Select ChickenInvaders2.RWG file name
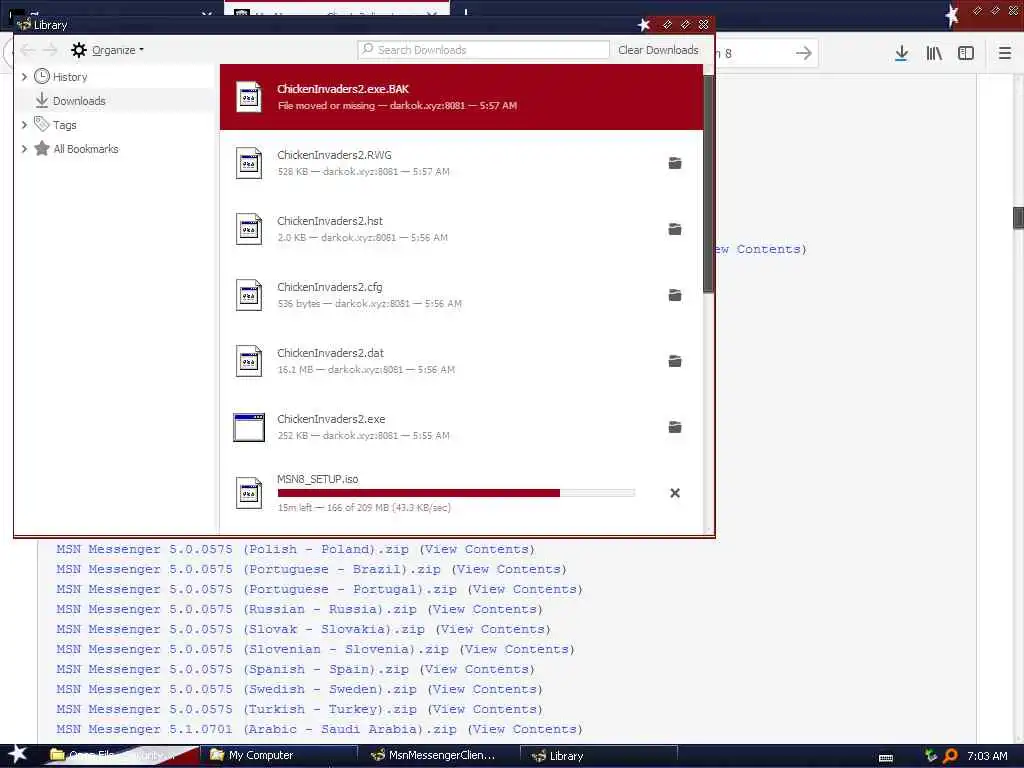1024x768 pixels. pos(334,155)
